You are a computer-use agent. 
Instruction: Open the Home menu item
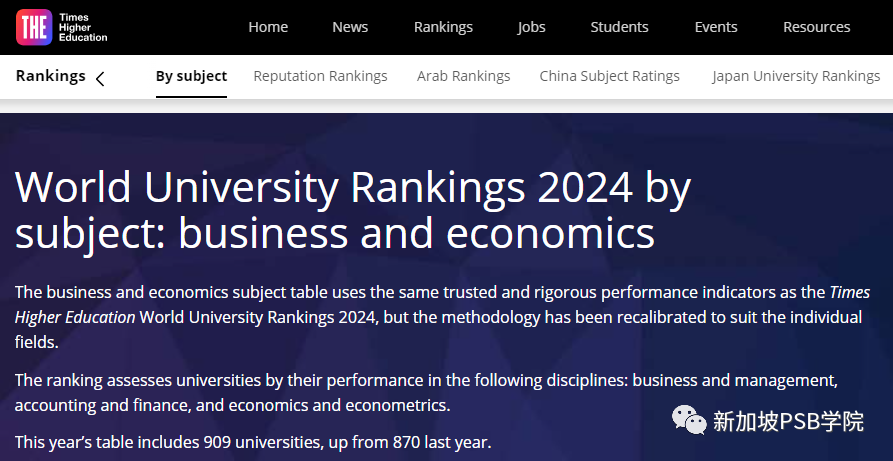pyautogui.click(x=268, y=27)
